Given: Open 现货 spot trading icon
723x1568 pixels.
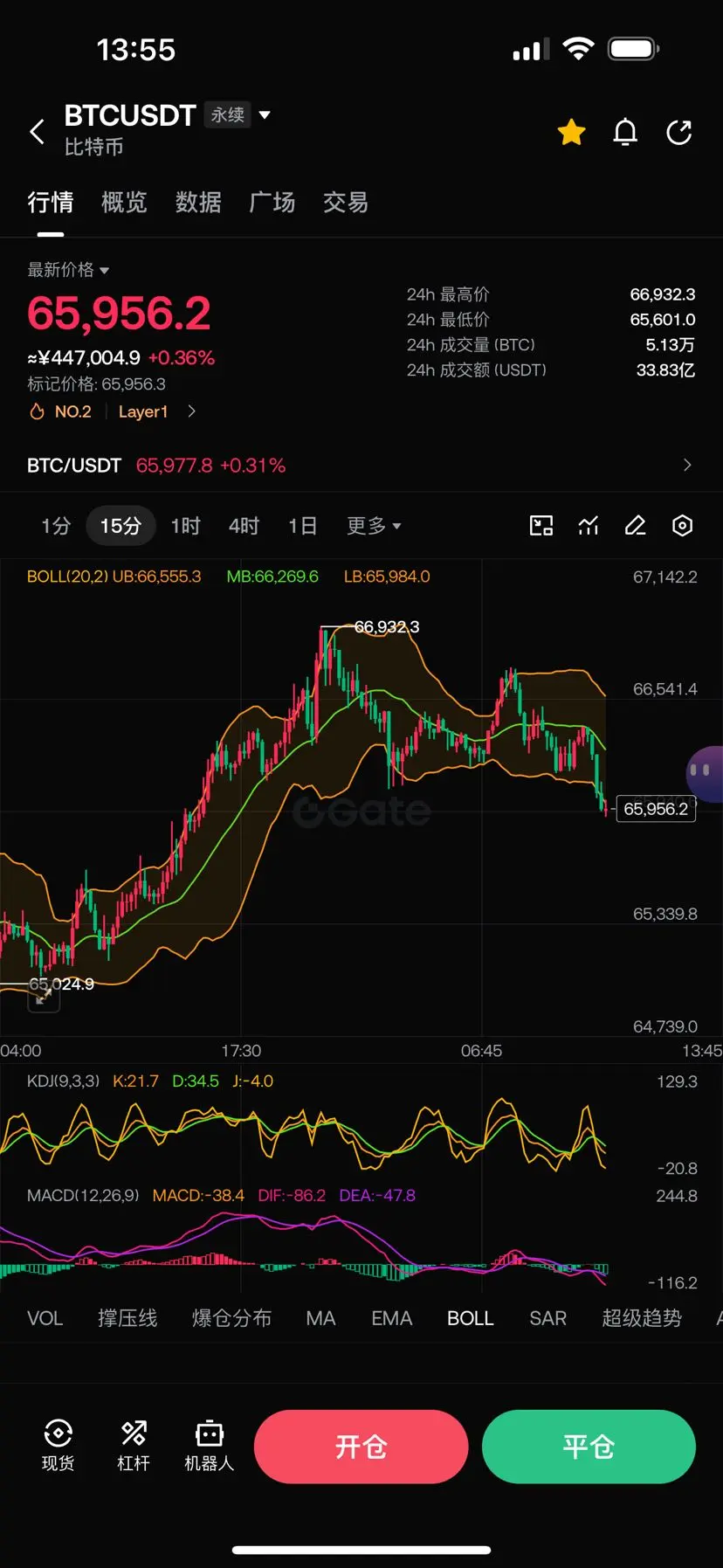Looking at the screenshot, I should (58, 1445).
